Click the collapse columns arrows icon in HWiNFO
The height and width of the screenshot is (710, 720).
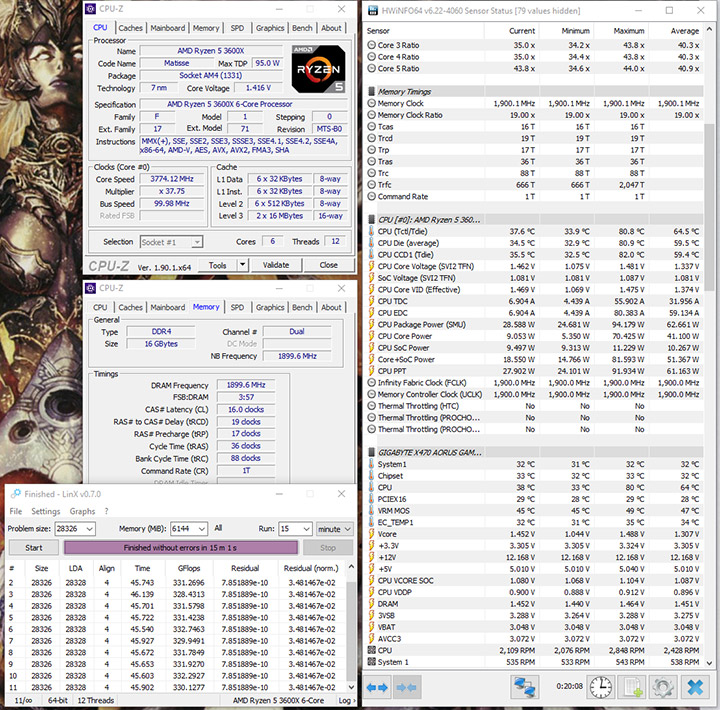click(407, 688)
